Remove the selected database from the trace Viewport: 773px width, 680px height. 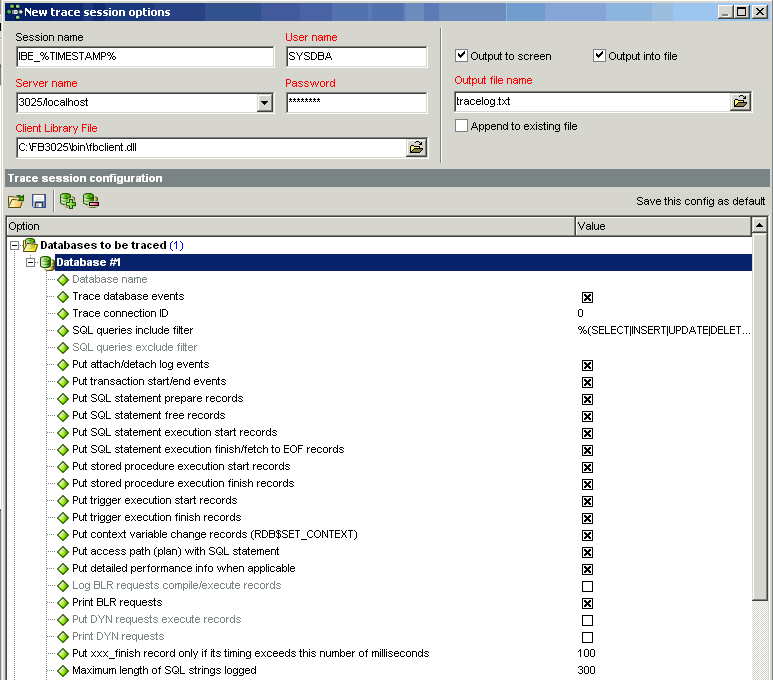pyautogui.click(x=91, y=201)
